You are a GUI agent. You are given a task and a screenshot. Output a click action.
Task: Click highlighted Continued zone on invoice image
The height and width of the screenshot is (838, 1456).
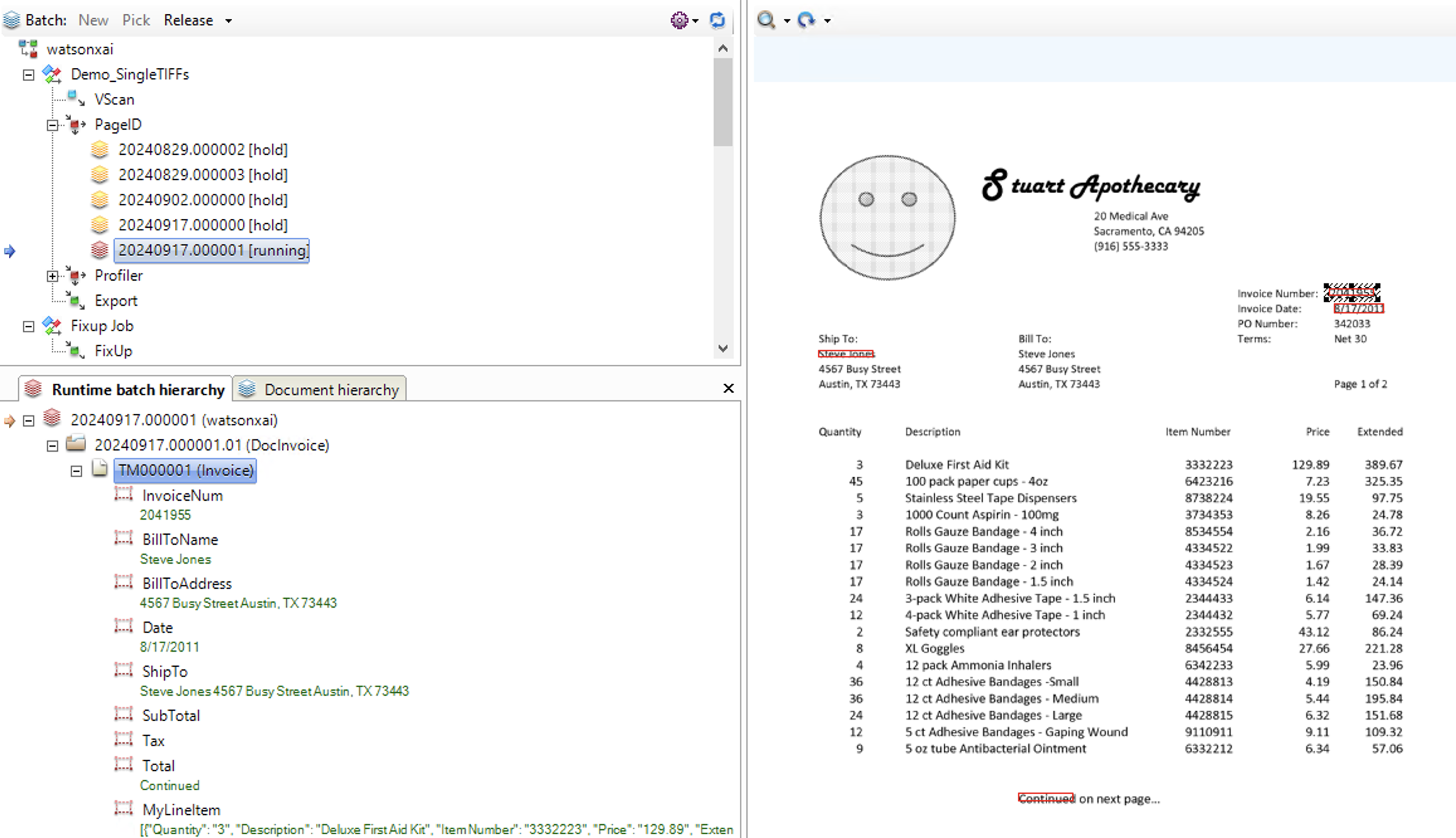click(x=1046, y=798)
